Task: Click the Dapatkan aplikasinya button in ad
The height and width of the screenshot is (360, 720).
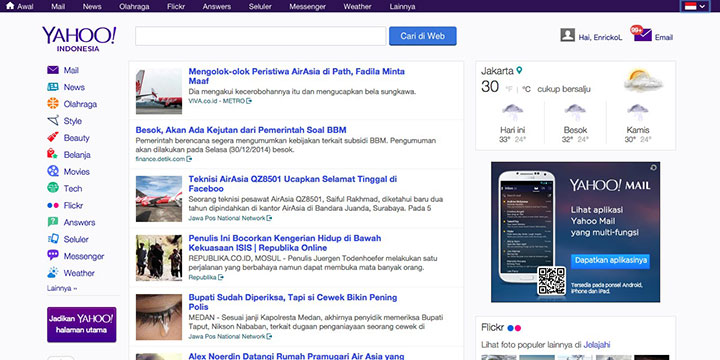Action: pos(611,260)
